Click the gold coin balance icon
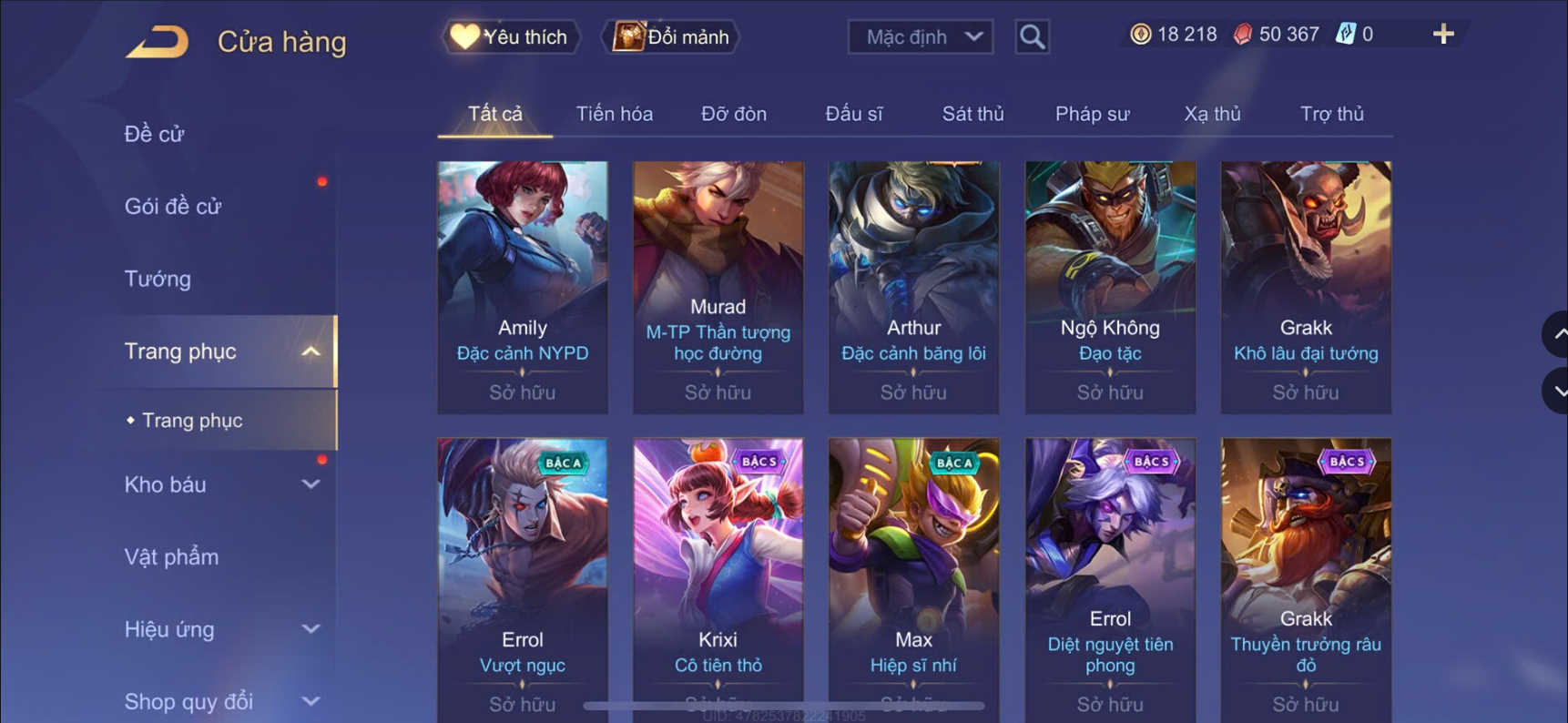This screenshot has height=723, width=1568. coord(1140,35)
